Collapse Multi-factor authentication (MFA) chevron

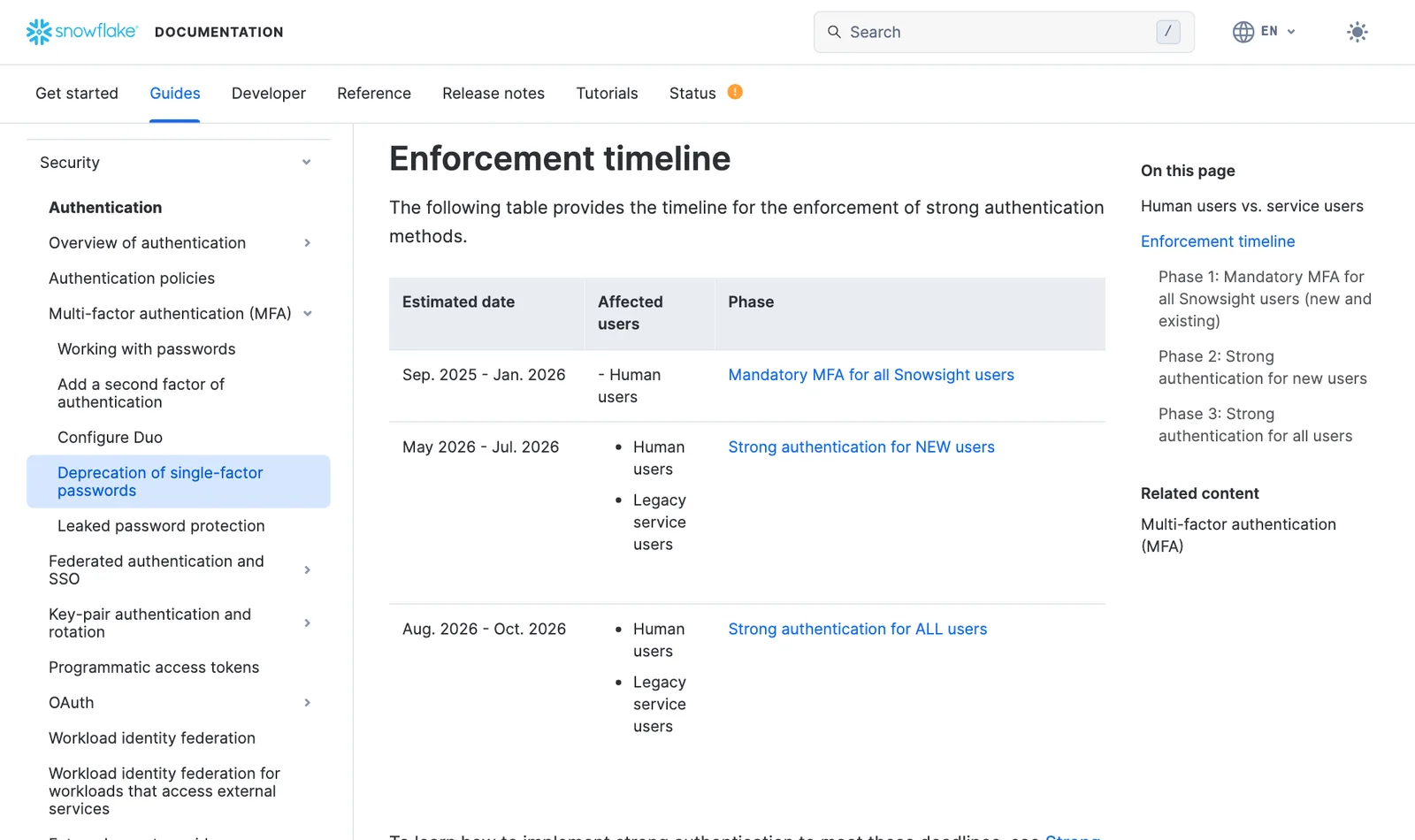pos(308,314)
